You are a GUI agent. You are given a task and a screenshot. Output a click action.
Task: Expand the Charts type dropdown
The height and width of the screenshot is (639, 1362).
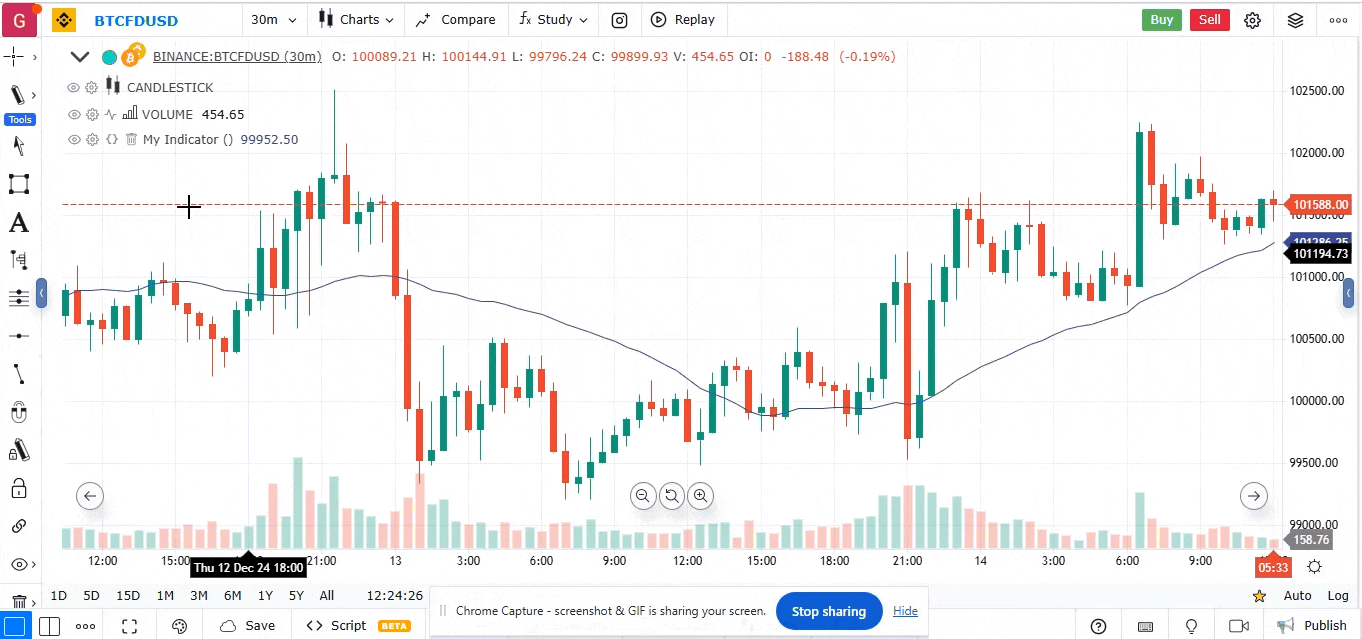356,19
